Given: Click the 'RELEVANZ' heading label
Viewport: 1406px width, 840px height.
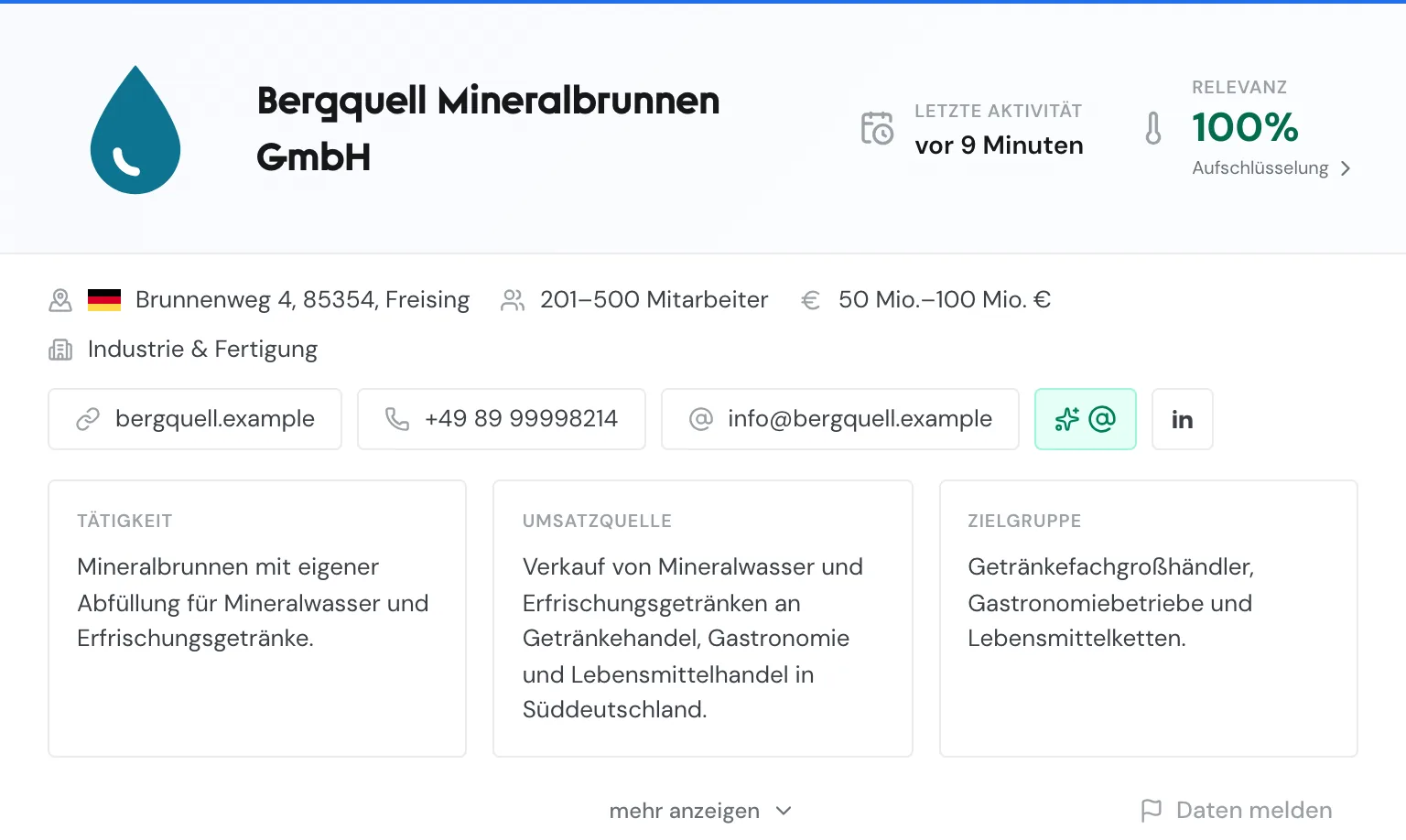Looking at the screenshot, I should click(x=1239, y=87).
